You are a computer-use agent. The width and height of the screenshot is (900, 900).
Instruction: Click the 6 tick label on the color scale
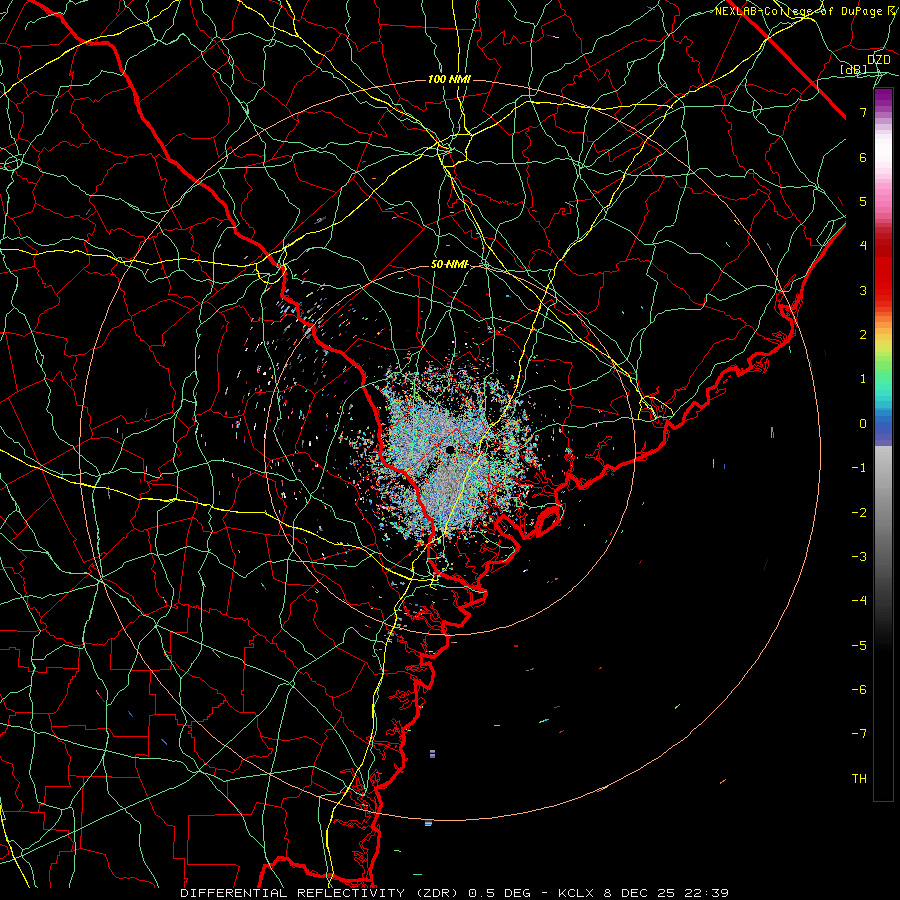863,157
